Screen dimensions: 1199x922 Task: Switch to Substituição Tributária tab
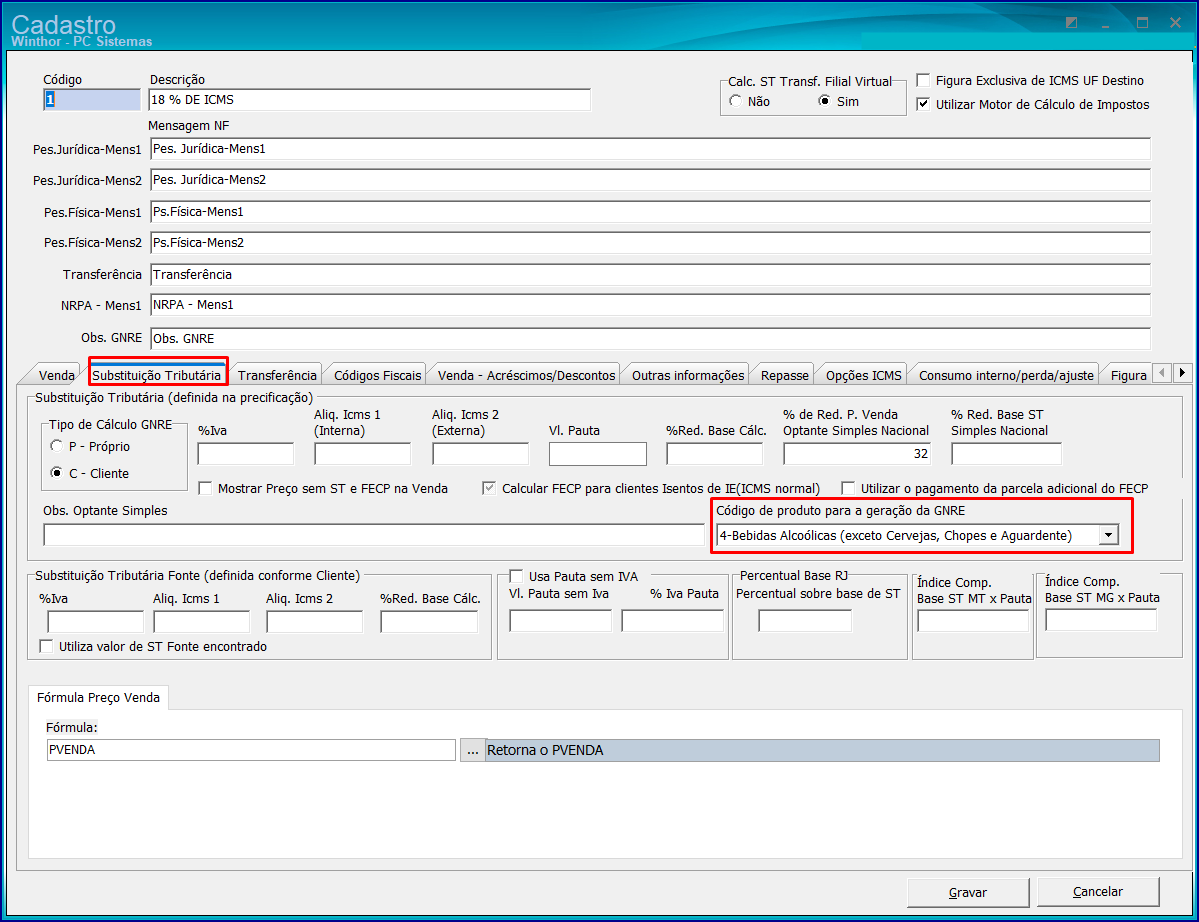pyautogui.click(x=157, y=375)
